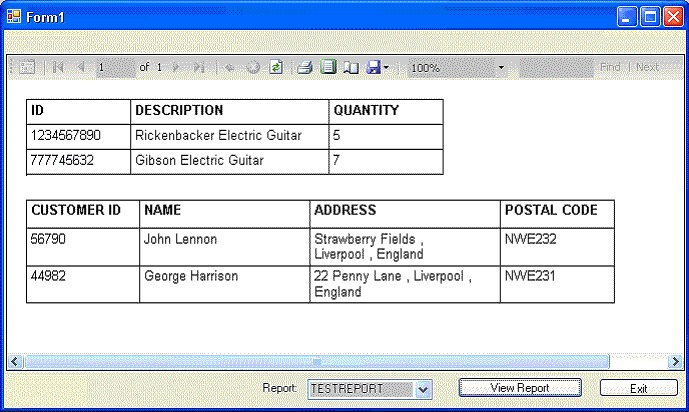Go to the previous page arrow
689x412 pixels.
[x=81, y=67]
